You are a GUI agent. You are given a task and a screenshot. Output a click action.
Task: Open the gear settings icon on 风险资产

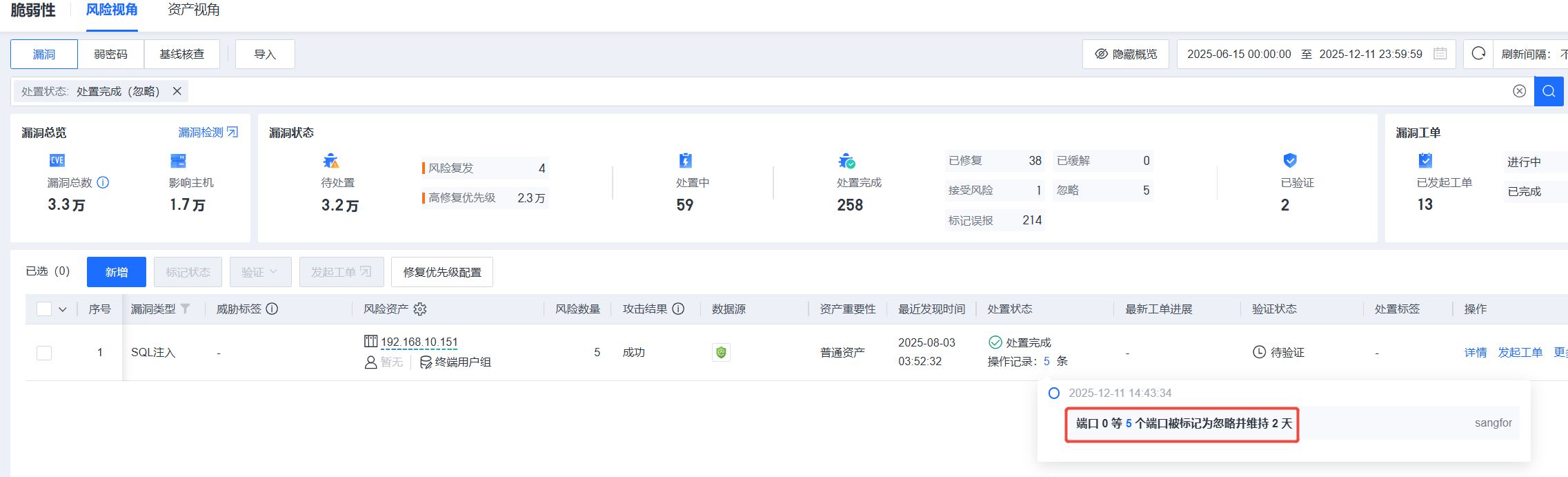click(x=420, y=309)
